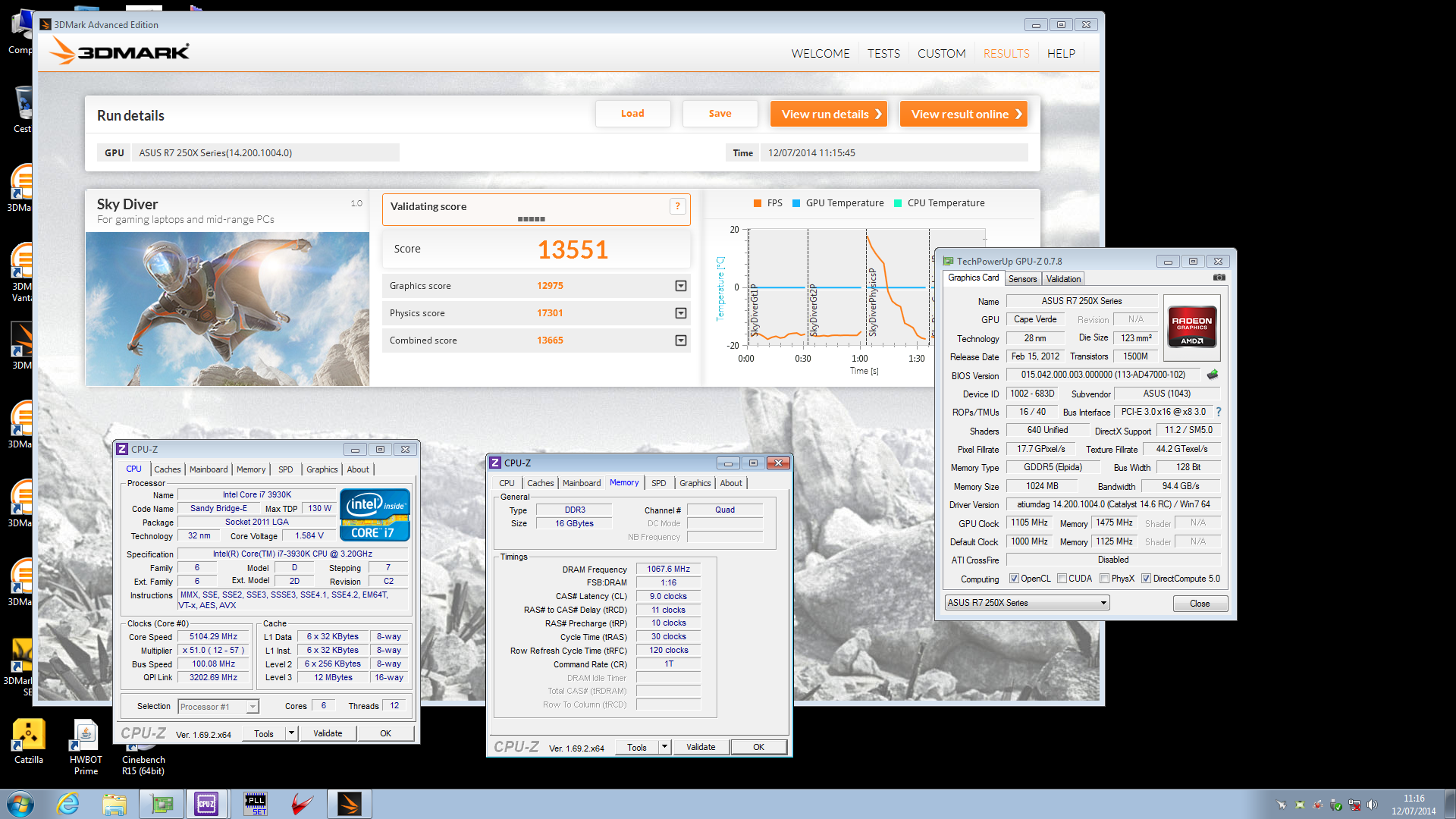Image resolution: width=1456 pixels, height=819 pixels.
Task: Click the BIOS save chip icon in GPU-Z
Action: [1213, 375]
